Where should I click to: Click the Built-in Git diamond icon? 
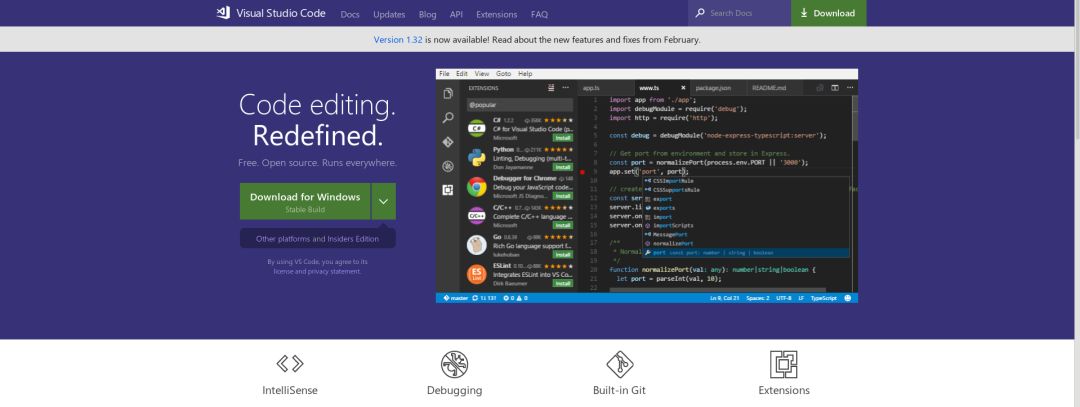pyautogui.click(x=619, y=364)
